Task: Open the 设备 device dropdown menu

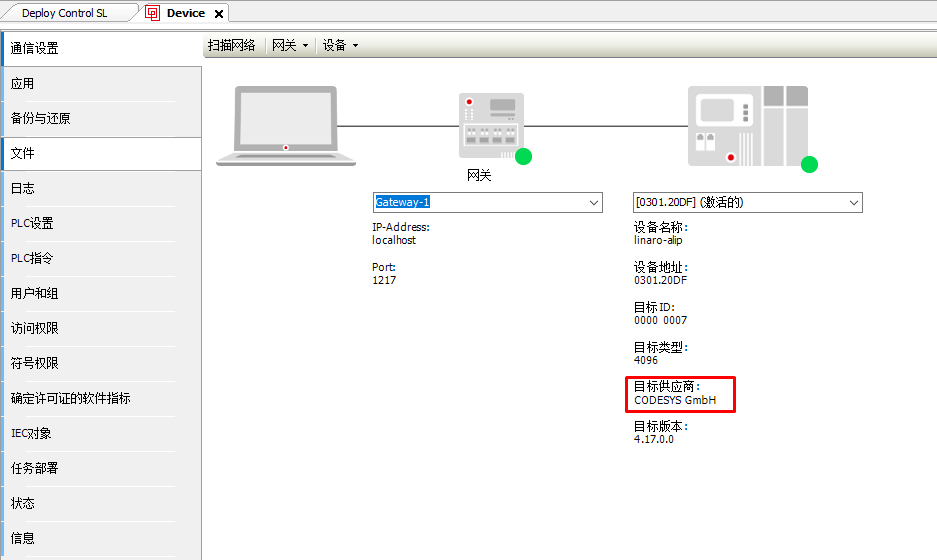Action: pos(340,45)
